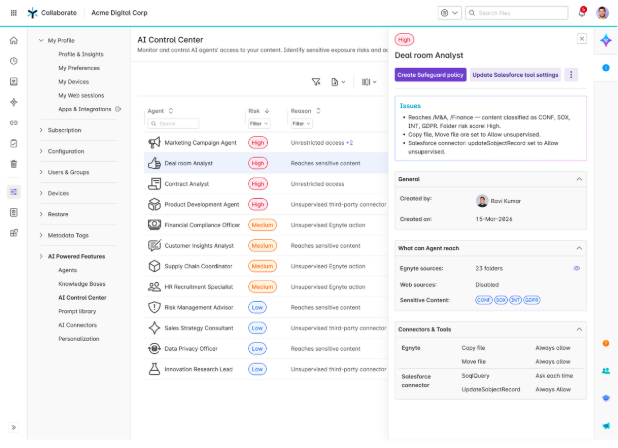Open Apps & Integrations menu item
Image resolution: width=618 pixels, height=448 pixels.
pyautogui.click(x=85, y=109)
